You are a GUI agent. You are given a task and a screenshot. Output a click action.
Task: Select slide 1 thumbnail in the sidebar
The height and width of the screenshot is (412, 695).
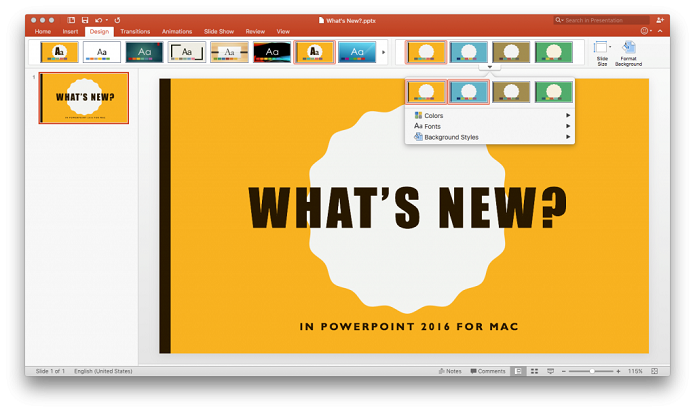[84, 98]
